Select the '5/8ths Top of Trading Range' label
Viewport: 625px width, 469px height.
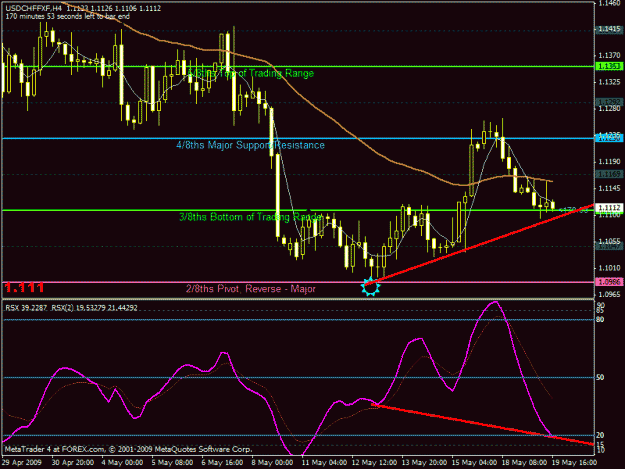click(x=251, y=73)
